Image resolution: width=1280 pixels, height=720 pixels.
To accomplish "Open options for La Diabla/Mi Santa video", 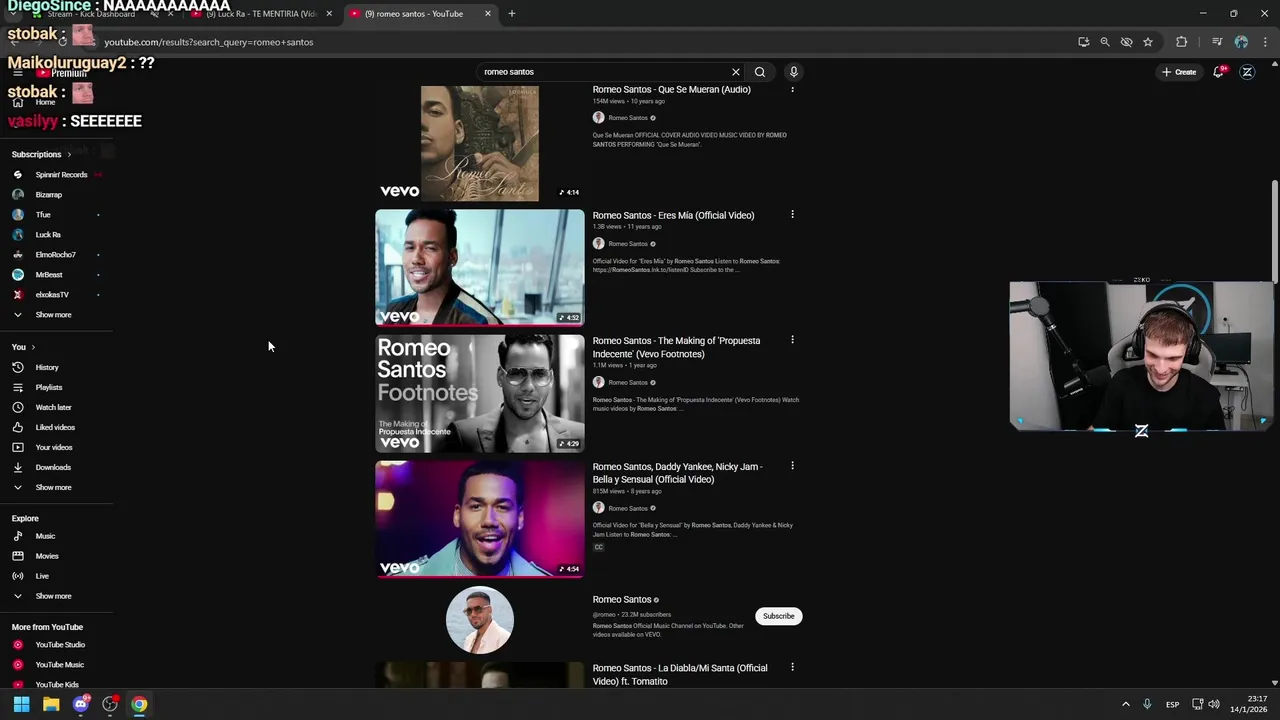I will click(x=792, y=667).
